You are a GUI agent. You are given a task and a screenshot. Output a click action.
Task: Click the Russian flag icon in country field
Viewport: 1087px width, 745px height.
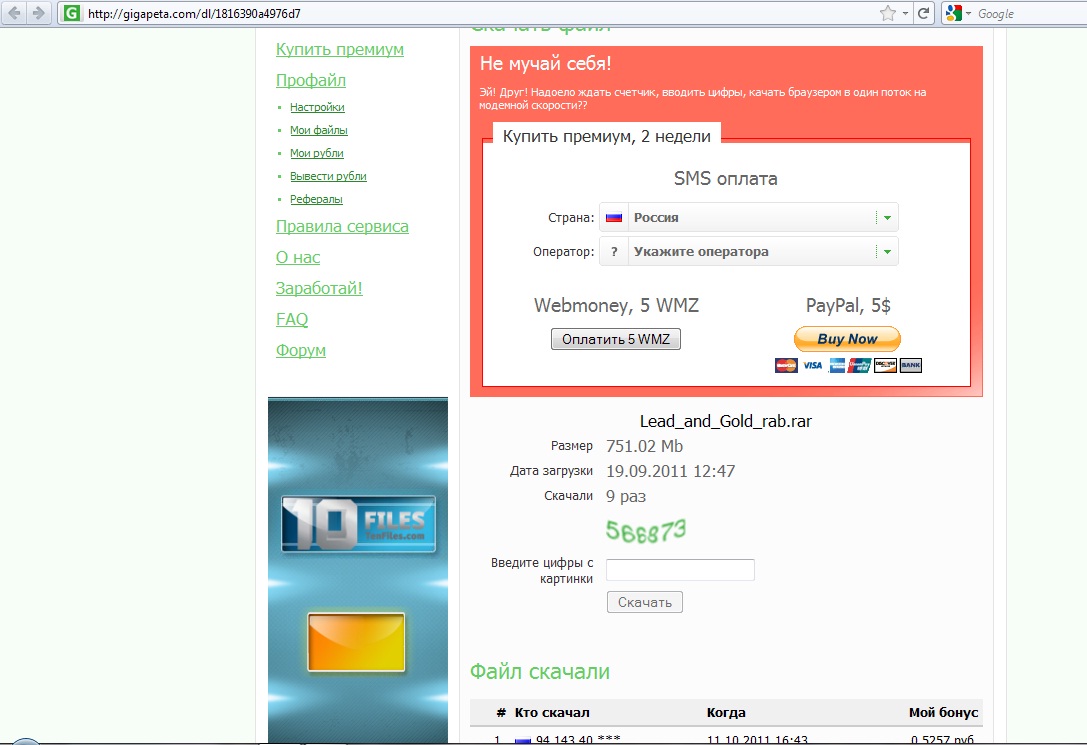(614, 217)
